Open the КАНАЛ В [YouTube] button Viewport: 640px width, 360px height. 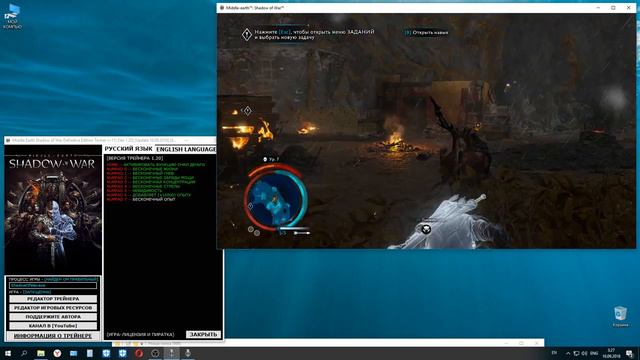tap(53, 326)
